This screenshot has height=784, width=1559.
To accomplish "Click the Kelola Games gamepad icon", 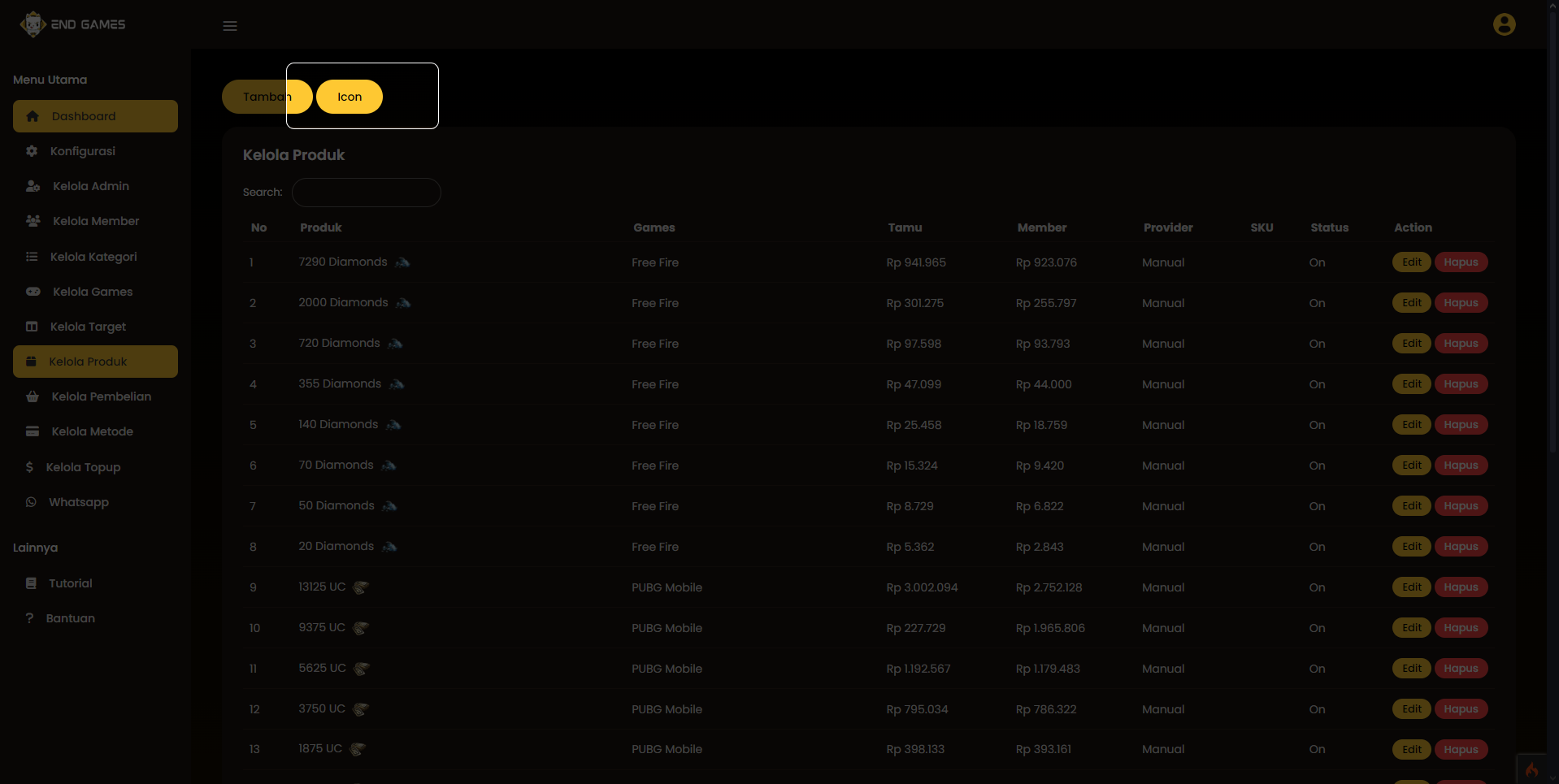I will pos(33,292).
